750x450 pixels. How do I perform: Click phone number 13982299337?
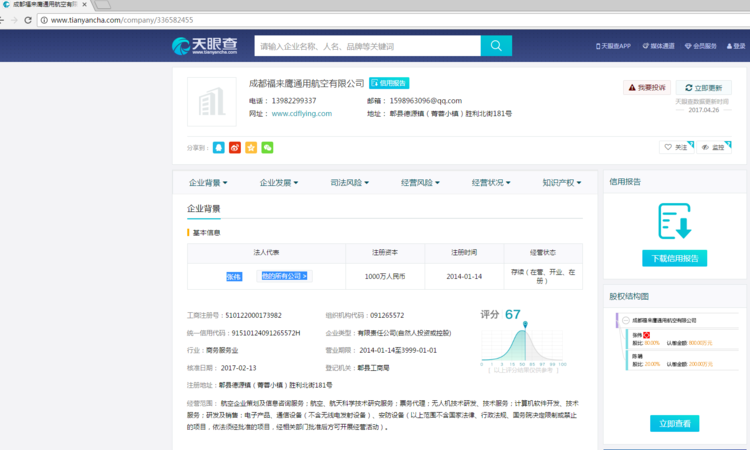294,100
